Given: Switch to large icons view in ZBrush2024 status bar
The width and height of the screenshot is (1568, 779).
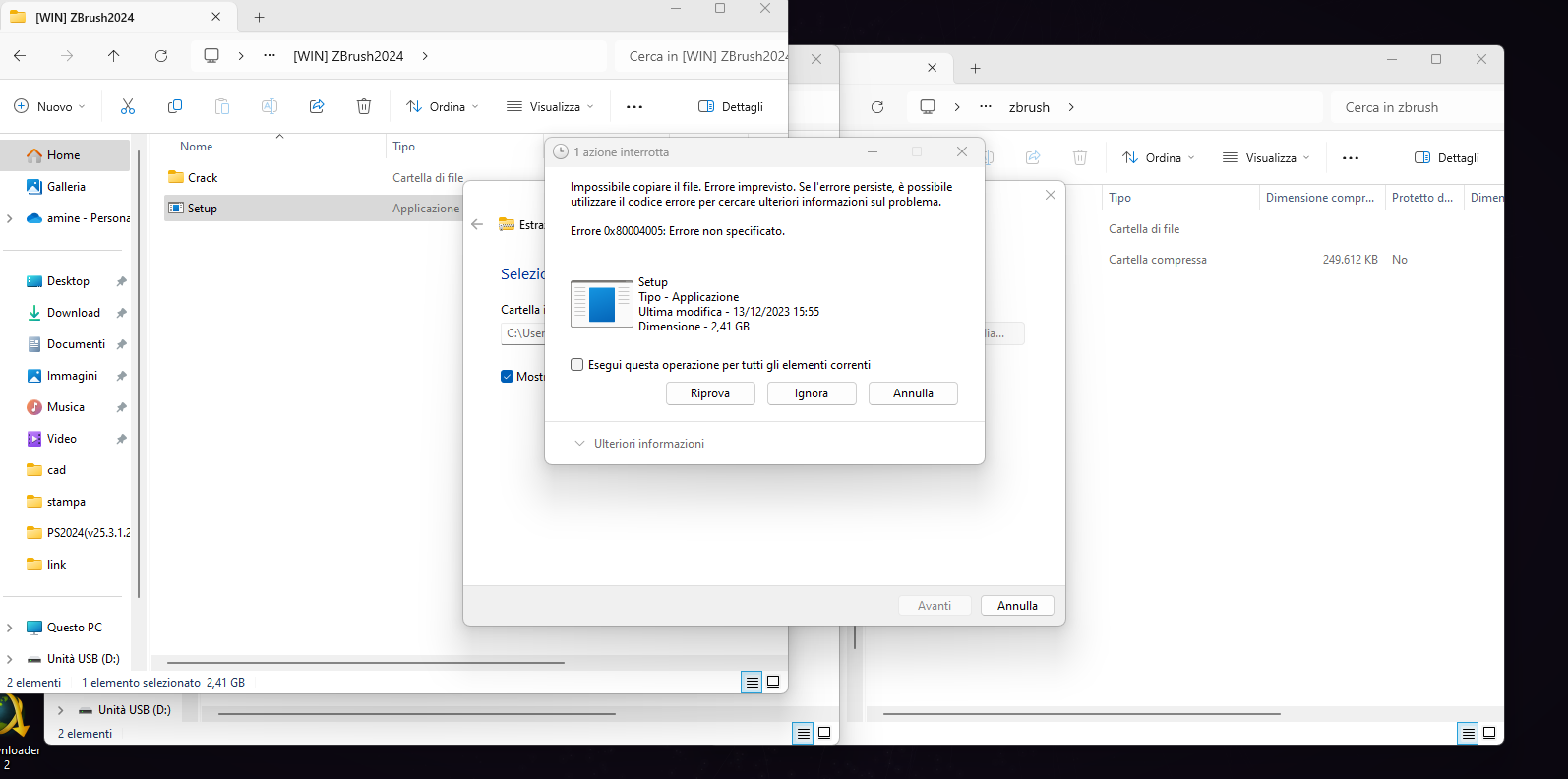Looking at the screenshot, I should point(773,682).
